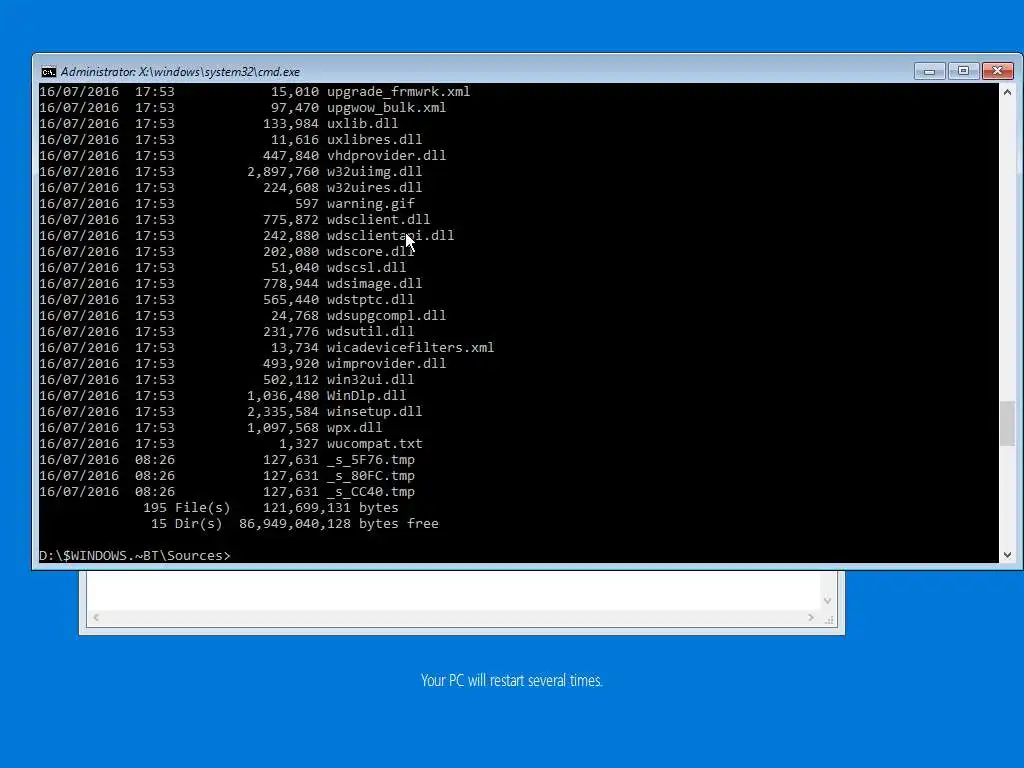Select the file name wdsupgcompl.dll
Viewport: 1024px width, 768px height.
pyautogui.click(x=387, y=315)
